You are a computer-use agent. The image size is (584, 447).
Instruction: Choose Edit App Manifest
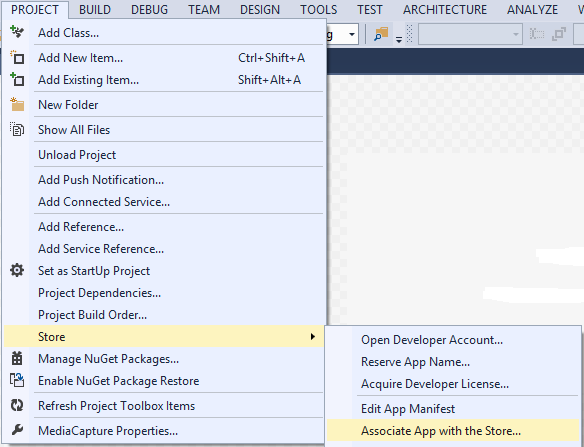tap(453, 409)
